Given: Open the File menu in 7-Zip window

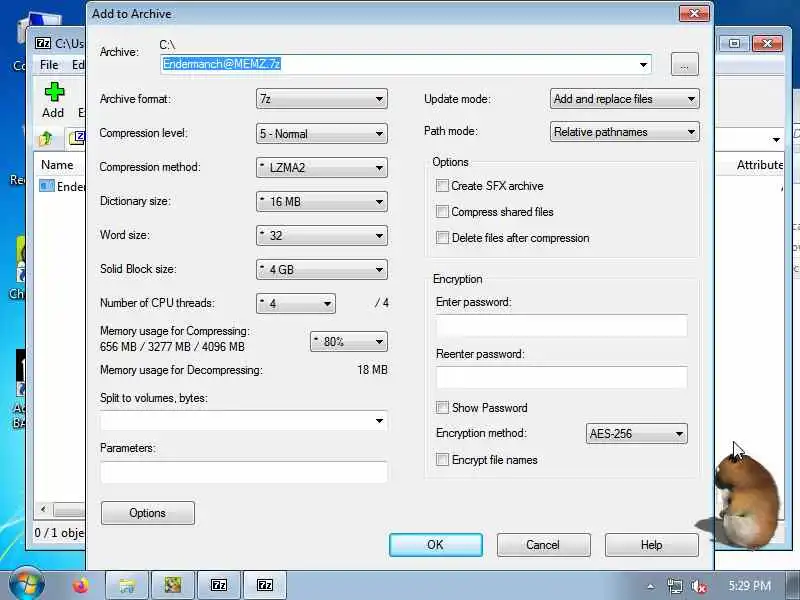Looking at the screenshot, I should pos(49,65).
